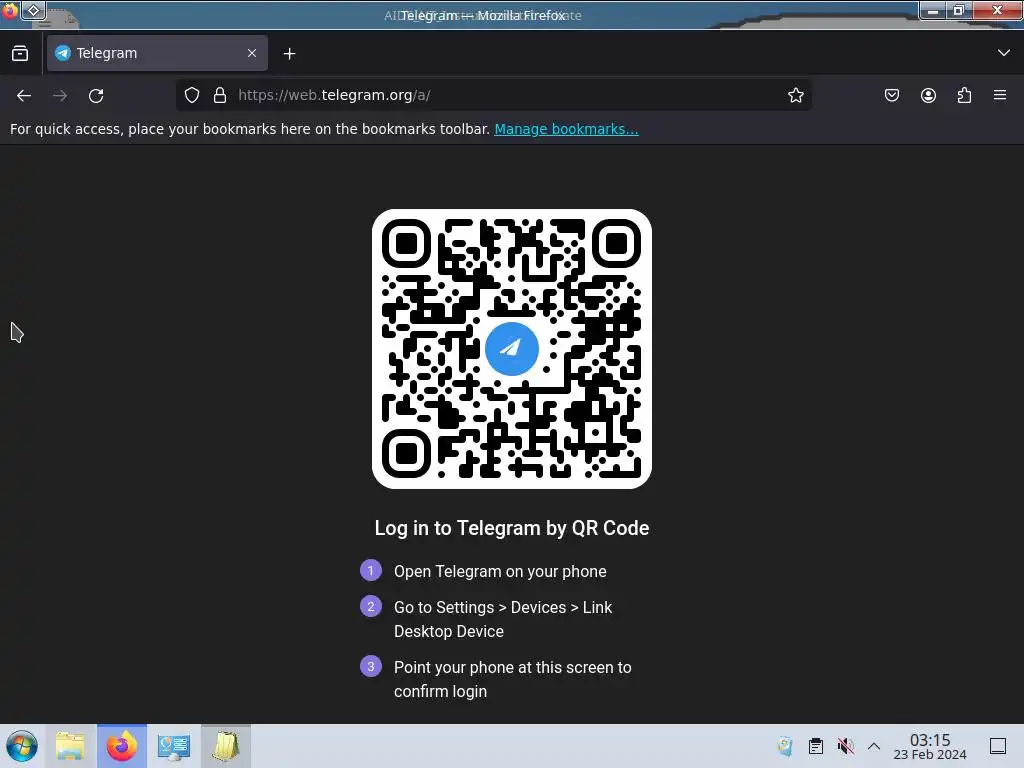
Task: Bookmark this page with the star icon
Action: (x=795, y=95)
